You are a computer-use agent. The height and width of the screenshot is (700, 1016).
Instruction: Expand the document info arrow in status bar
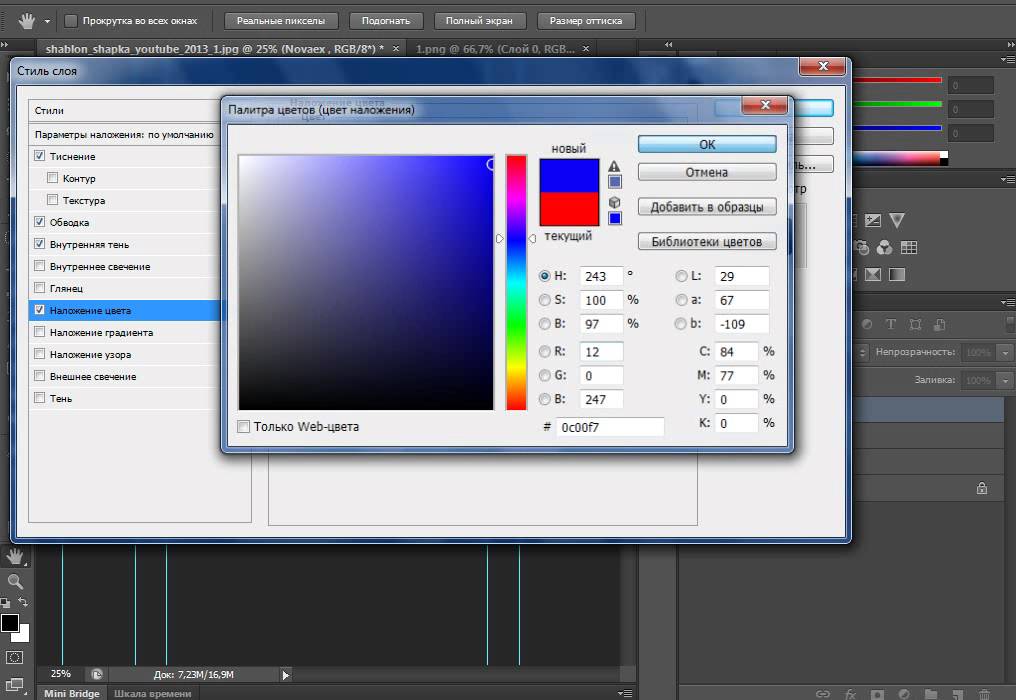tap(286, 675)
